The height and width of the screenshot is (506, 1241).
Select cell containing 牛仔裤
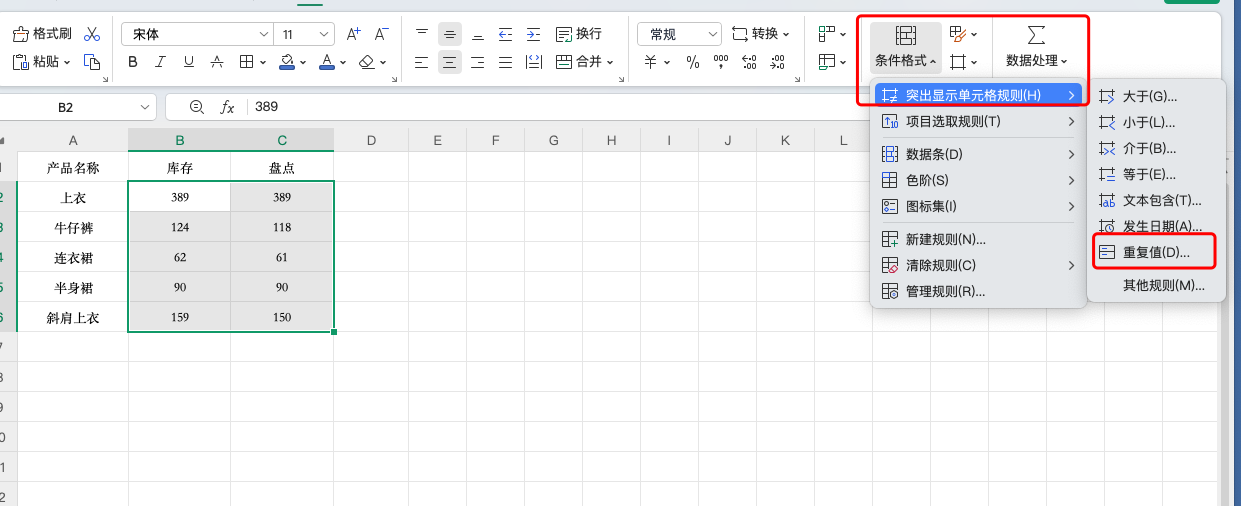click(x=73, y=227)
